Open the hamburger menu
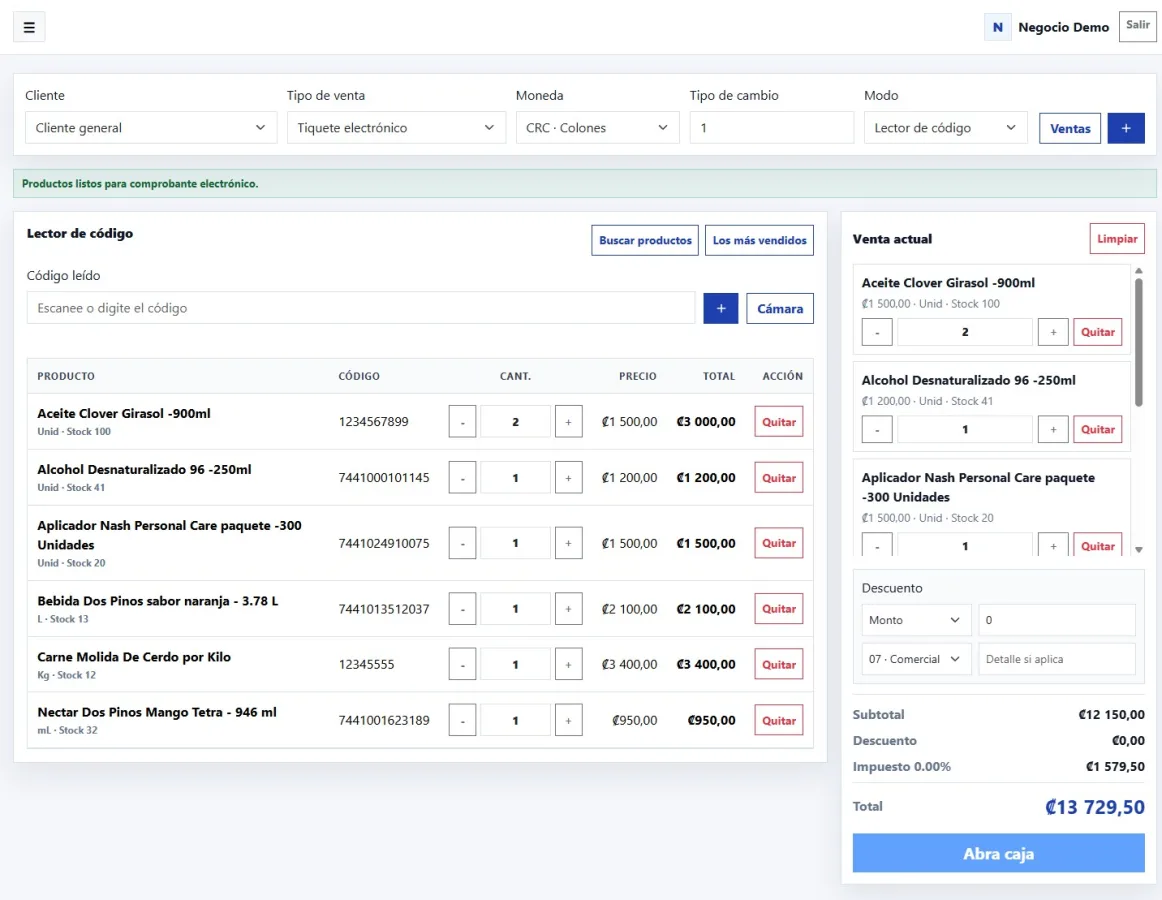The width and height of the screenshot is (1162, 900). pos(29,27)
